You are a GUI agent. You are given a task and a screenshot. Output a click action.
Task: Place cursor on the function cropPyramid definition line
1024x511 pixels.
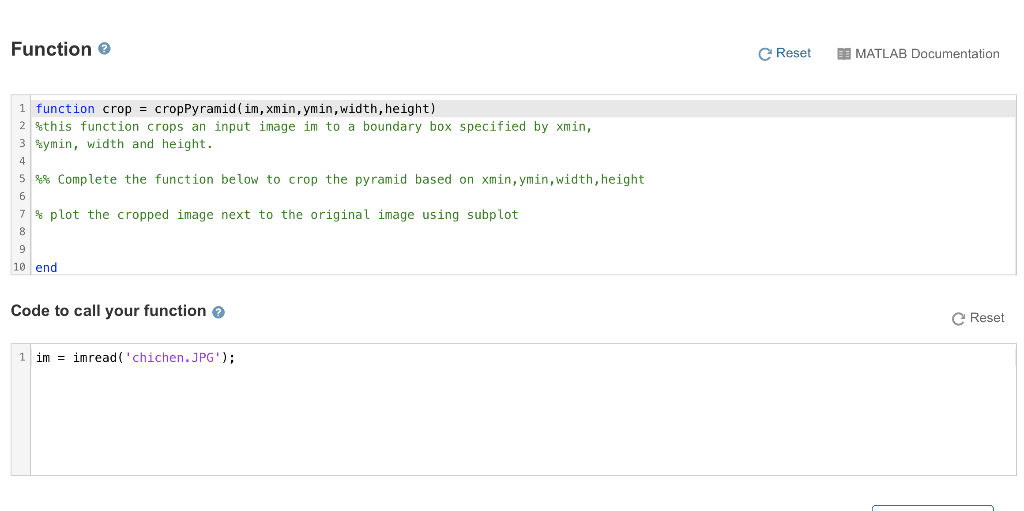[522, 108]
